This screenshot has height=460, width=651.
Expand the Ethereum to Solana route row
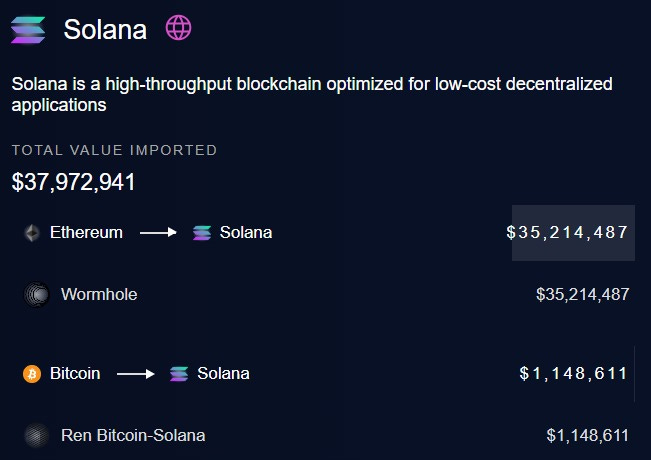326,233
